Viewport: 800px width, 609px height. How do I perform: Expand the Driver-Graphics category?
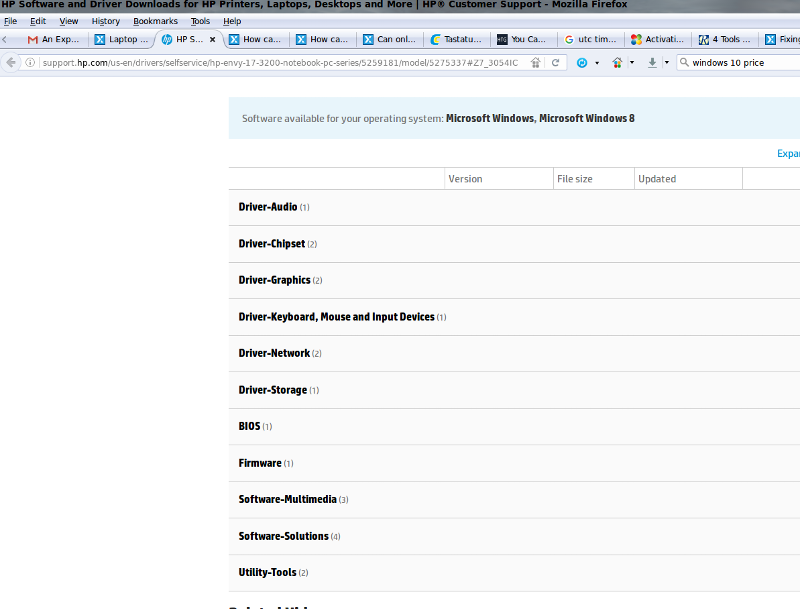514,281
